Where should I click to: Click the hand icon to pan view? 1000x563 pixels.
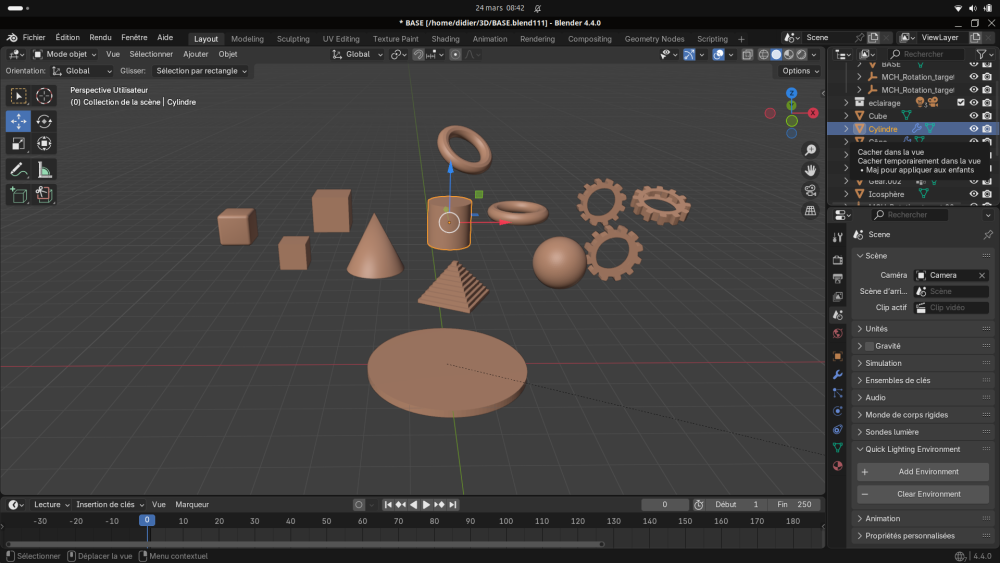810,170
